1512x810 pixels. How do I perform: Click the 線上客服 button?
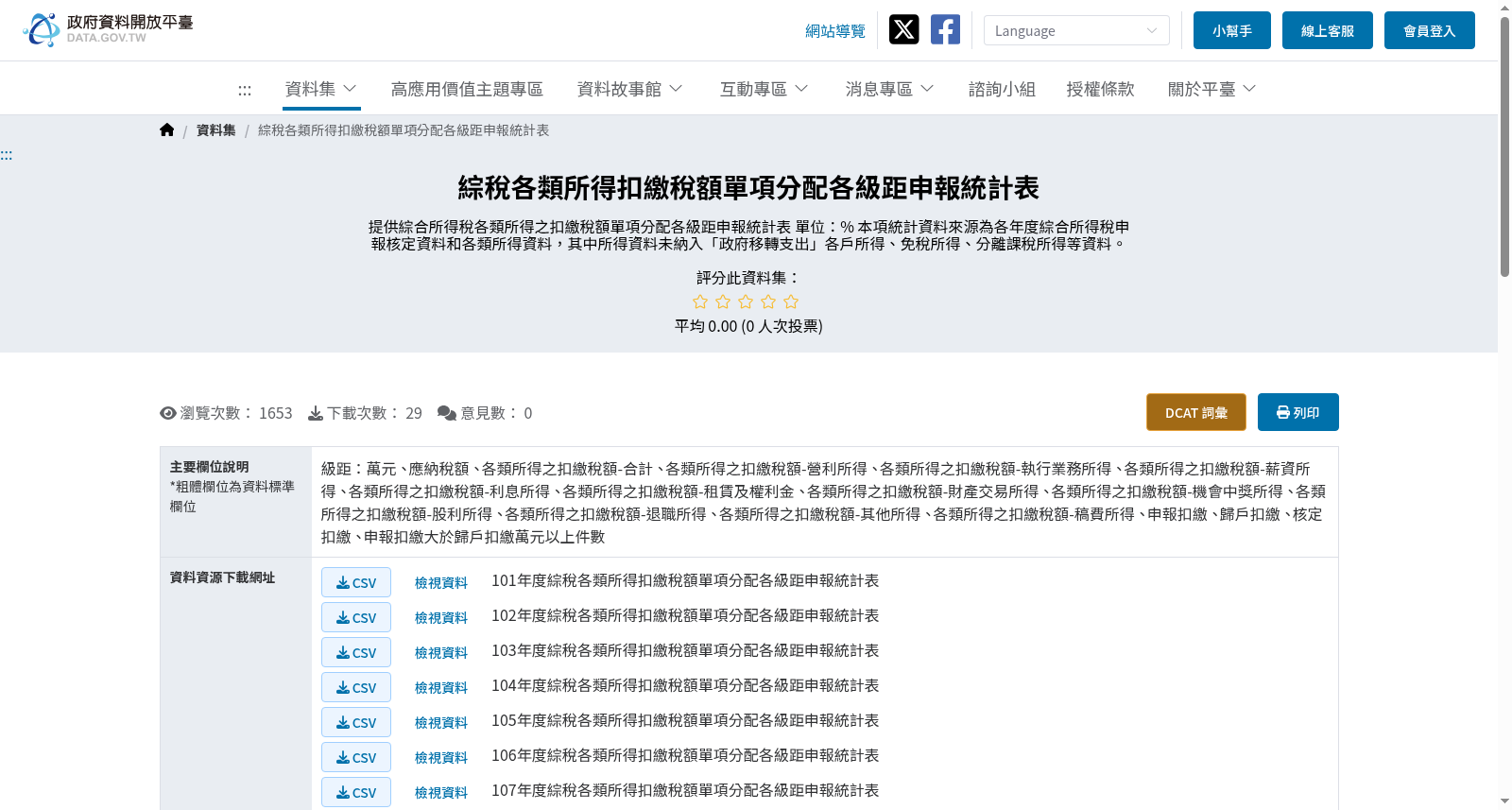[x=1328, y=30]
